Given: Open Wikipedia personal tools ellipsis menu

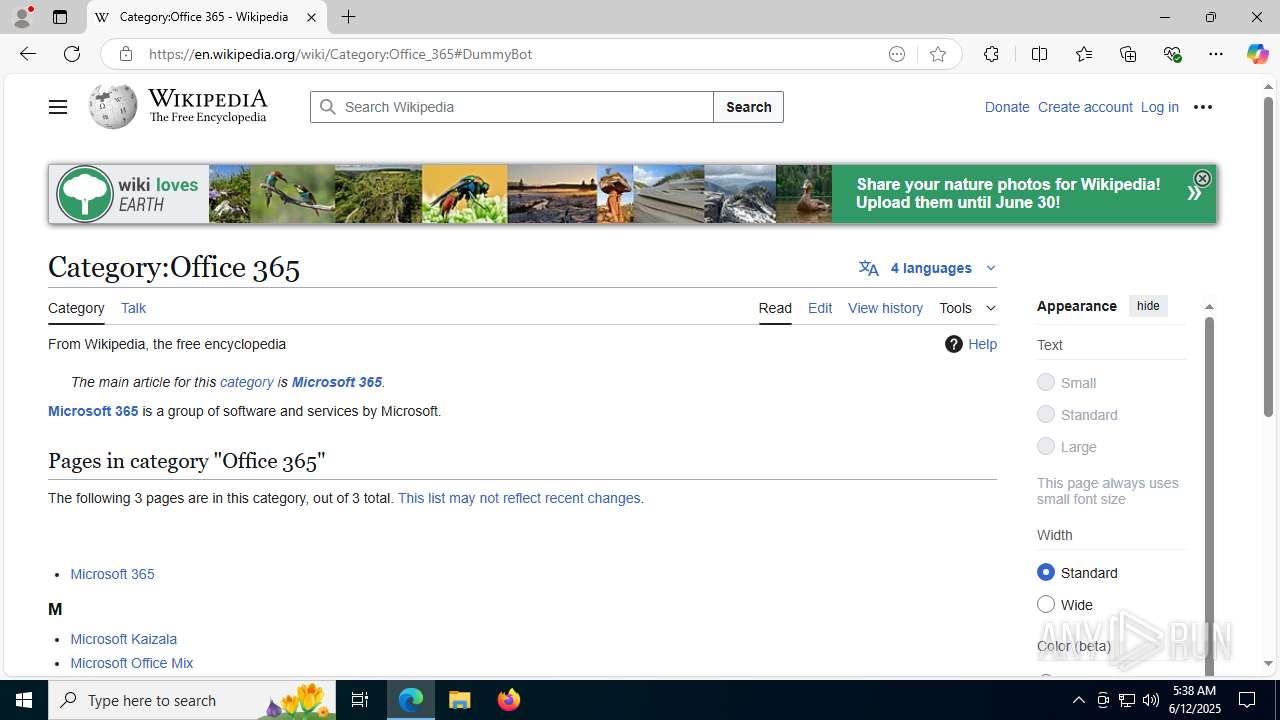Looking at the screenshot, I should tap(1203, 107).
